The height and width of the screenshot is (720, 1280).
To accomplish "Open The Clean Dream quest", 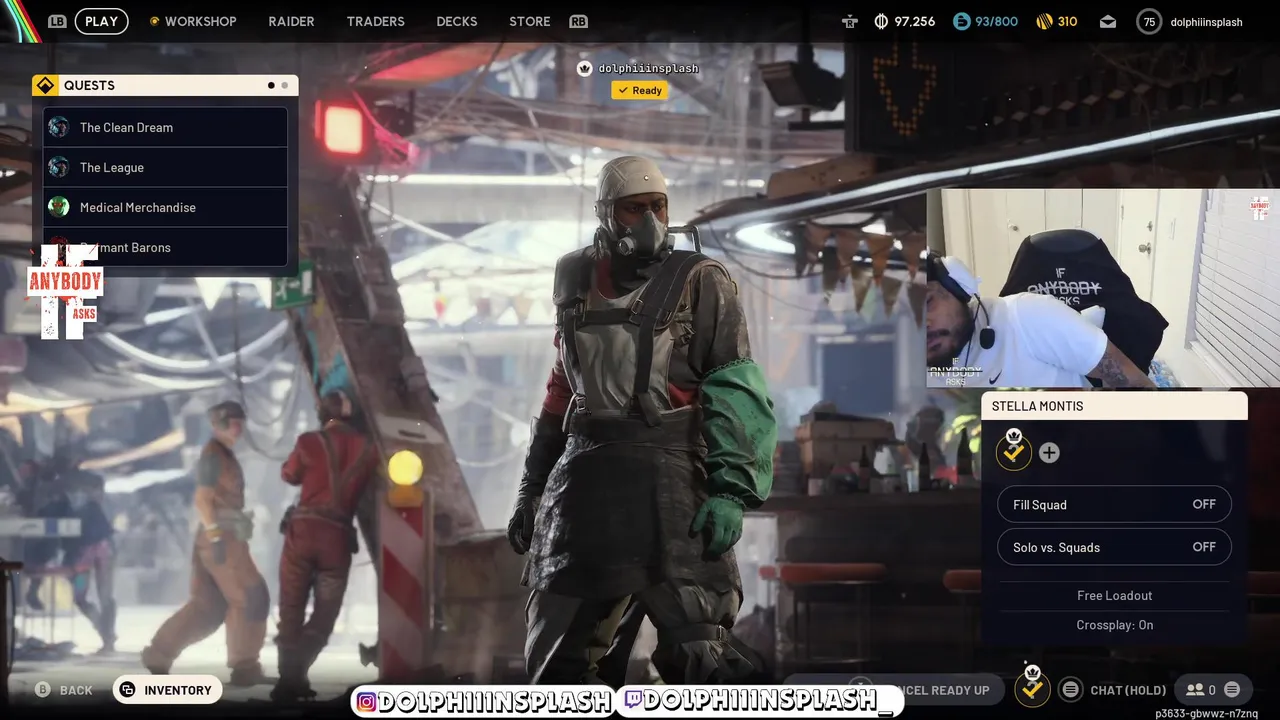I will point(165,127).
